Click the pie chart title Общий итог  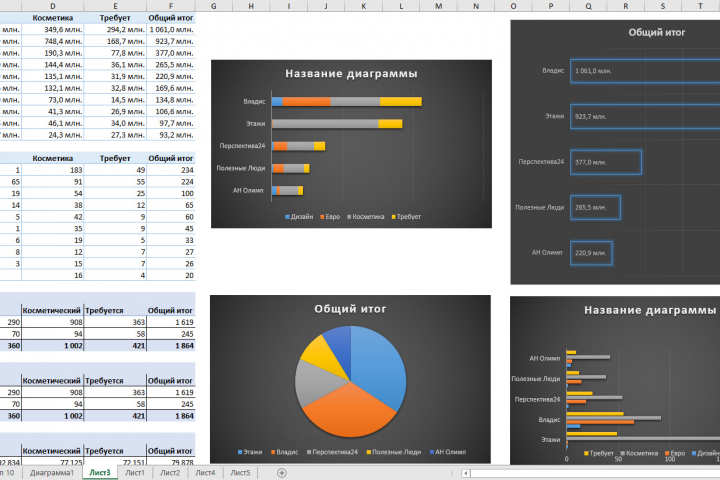pos(350,309)
